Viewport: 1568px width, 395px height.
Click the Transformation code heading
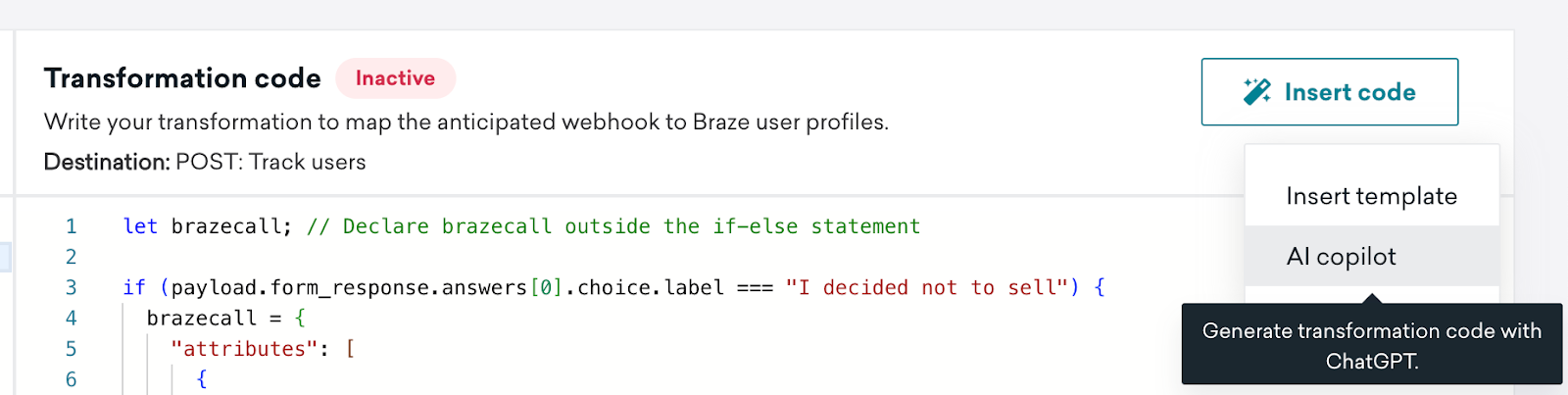pos(182,78)
